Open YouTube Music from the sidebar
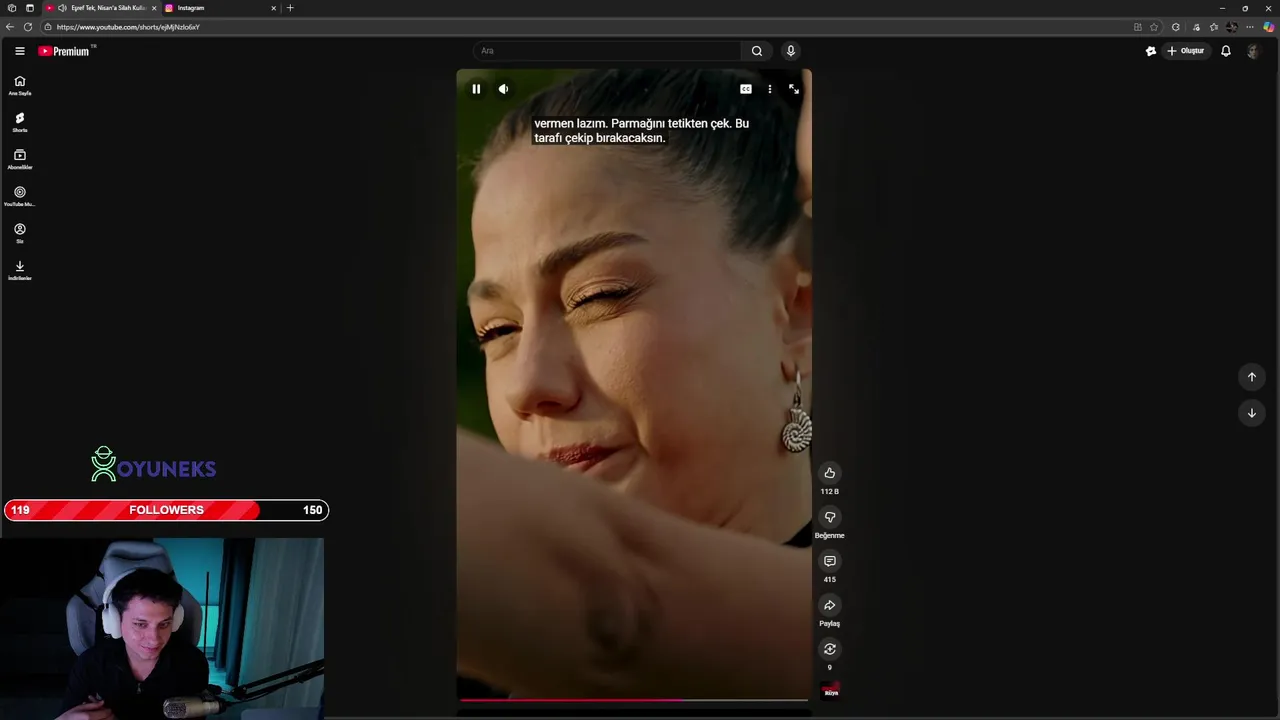This screenshot has width=1280, height=720. [x=20, y=196]
